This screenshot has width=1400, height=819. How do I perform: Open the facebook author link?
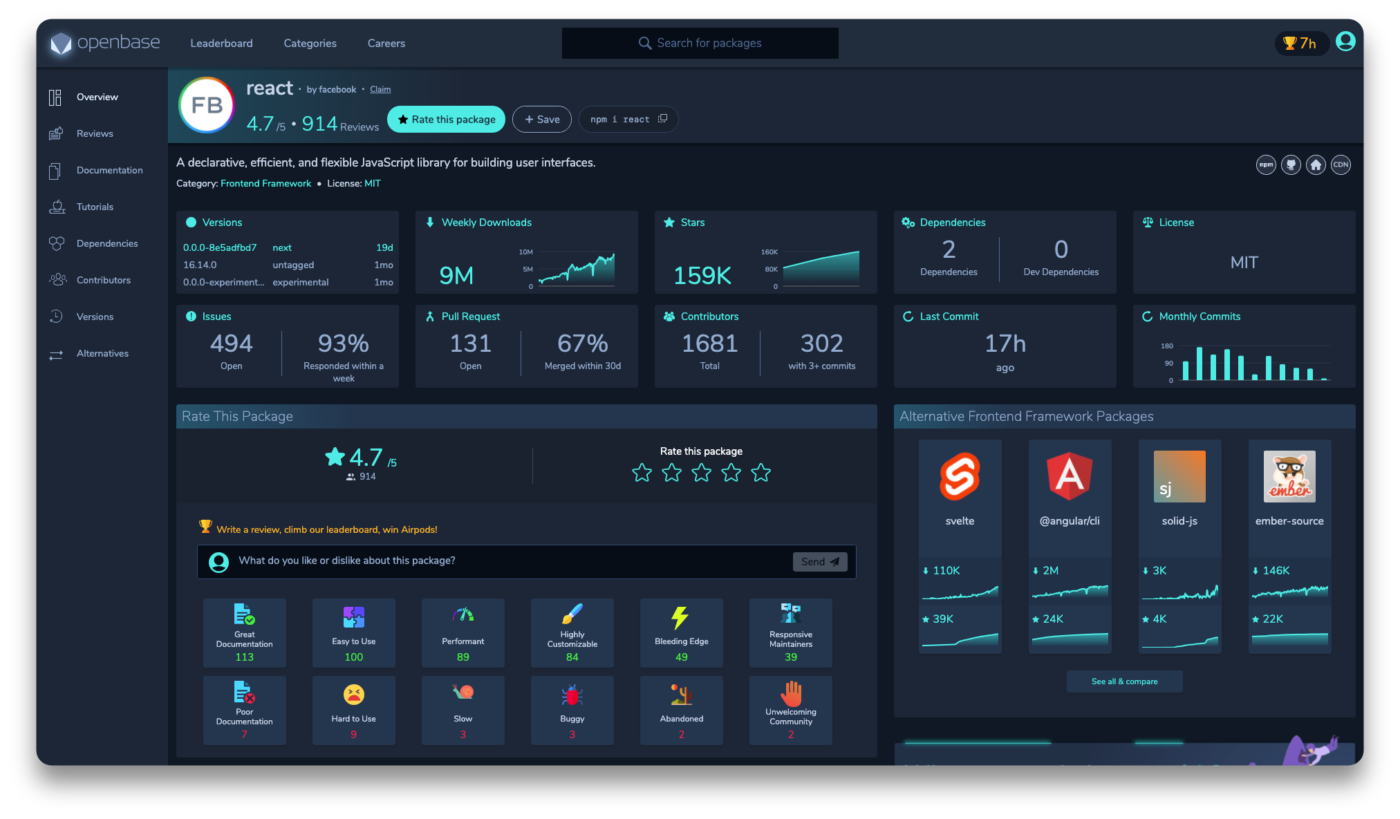click(x=337, y=90)
